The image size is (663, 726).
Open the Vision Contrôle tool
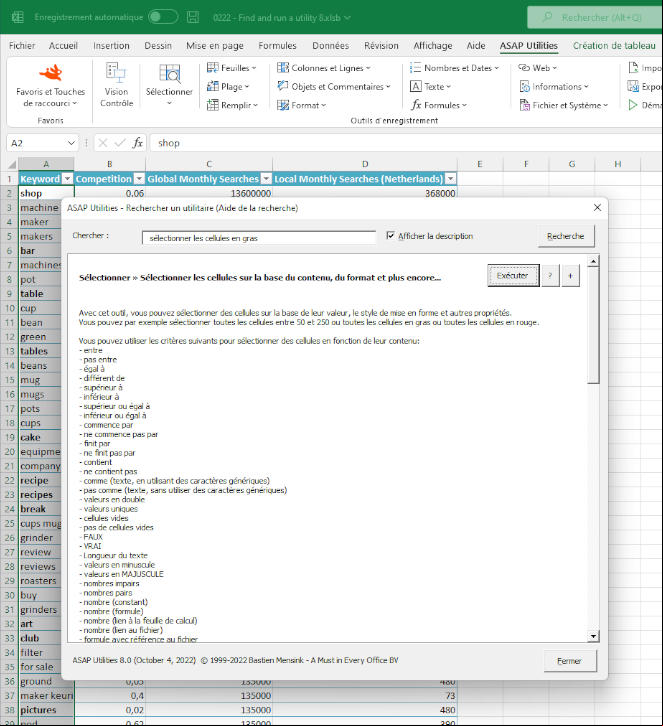point(116,85)
